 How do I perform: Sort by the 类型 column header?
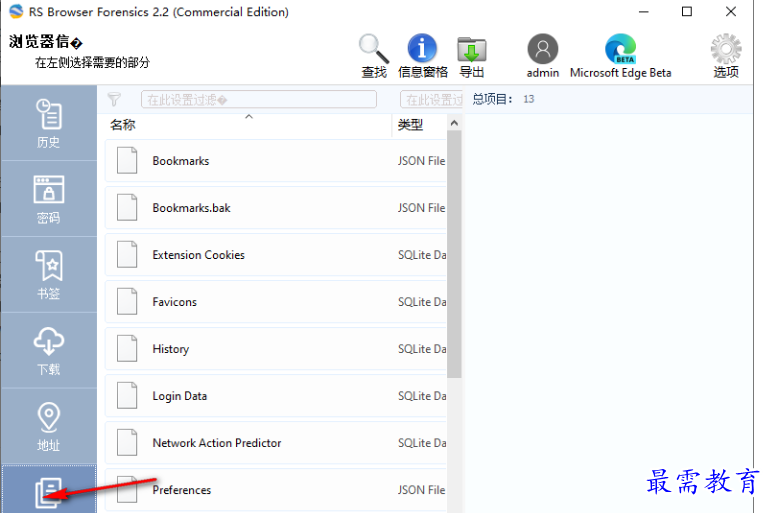410,125
